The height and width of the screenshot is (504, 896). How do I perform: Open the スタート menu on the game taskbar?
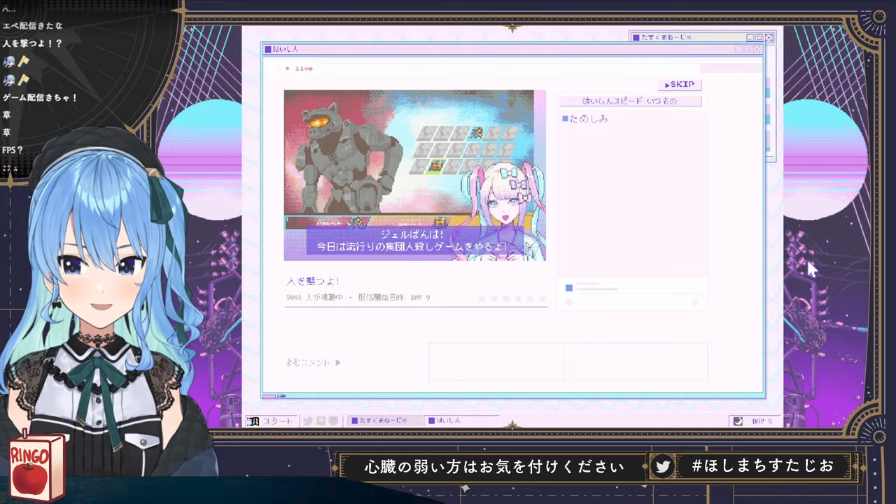click(x=271, y=421)
